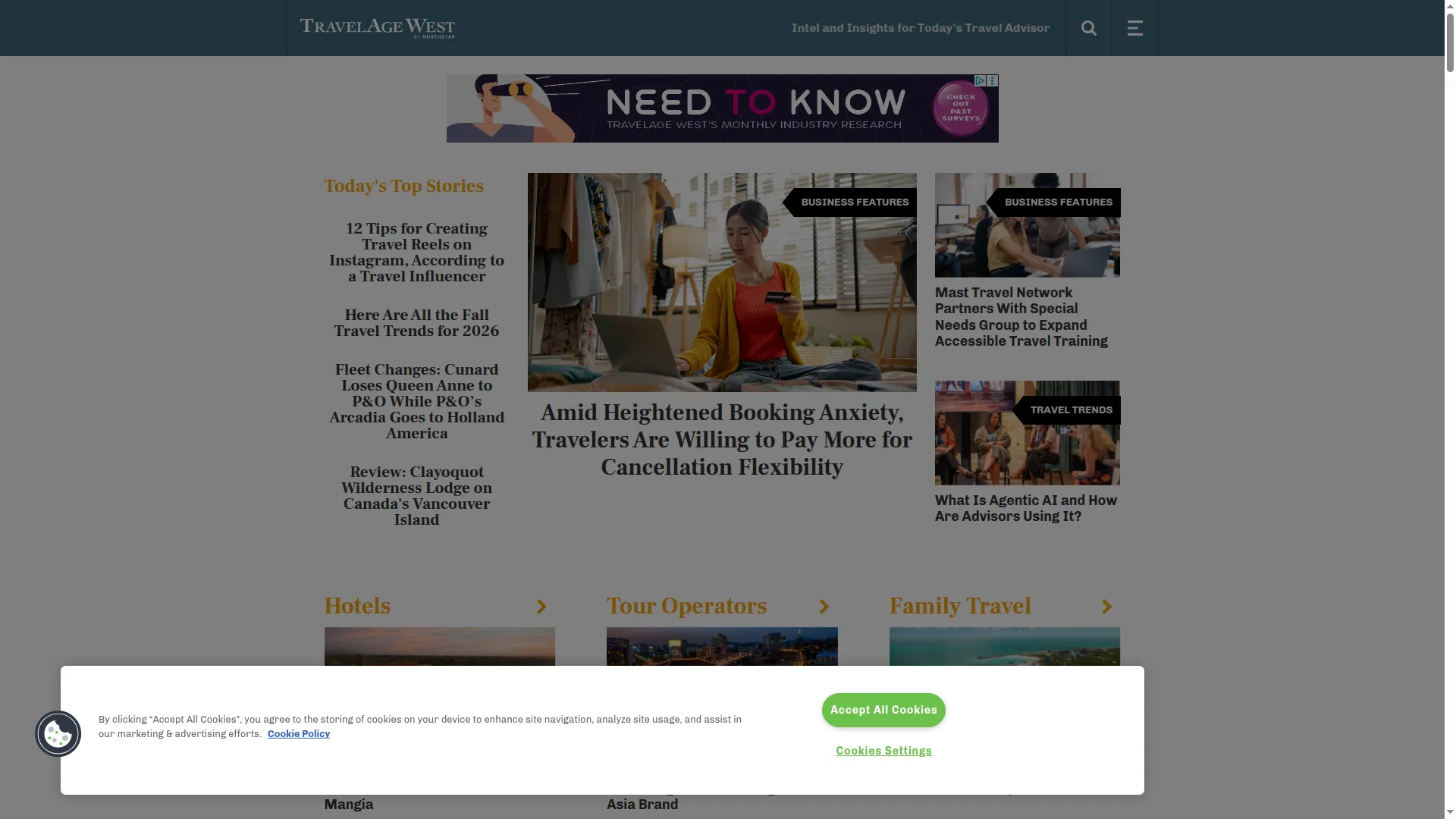Click the Tour Operators city night image
Image resolution: width=1456 pixels, height=819 pixels.
[x=722, y=647]
